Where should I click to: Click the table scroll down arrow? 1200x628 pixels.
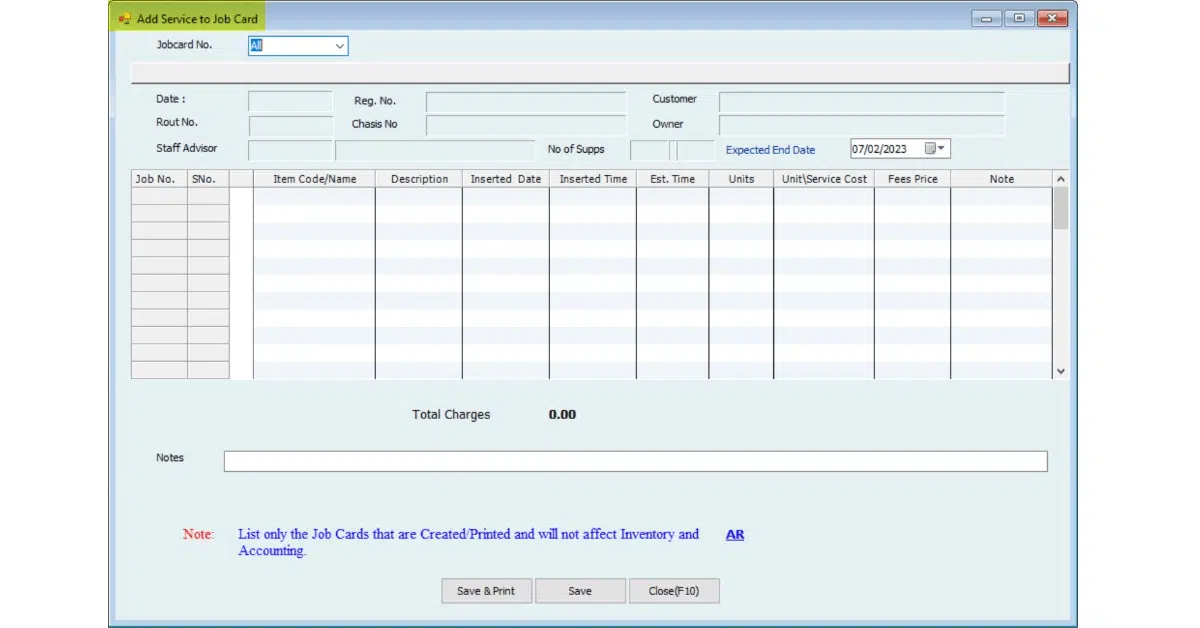[1061, 371]
